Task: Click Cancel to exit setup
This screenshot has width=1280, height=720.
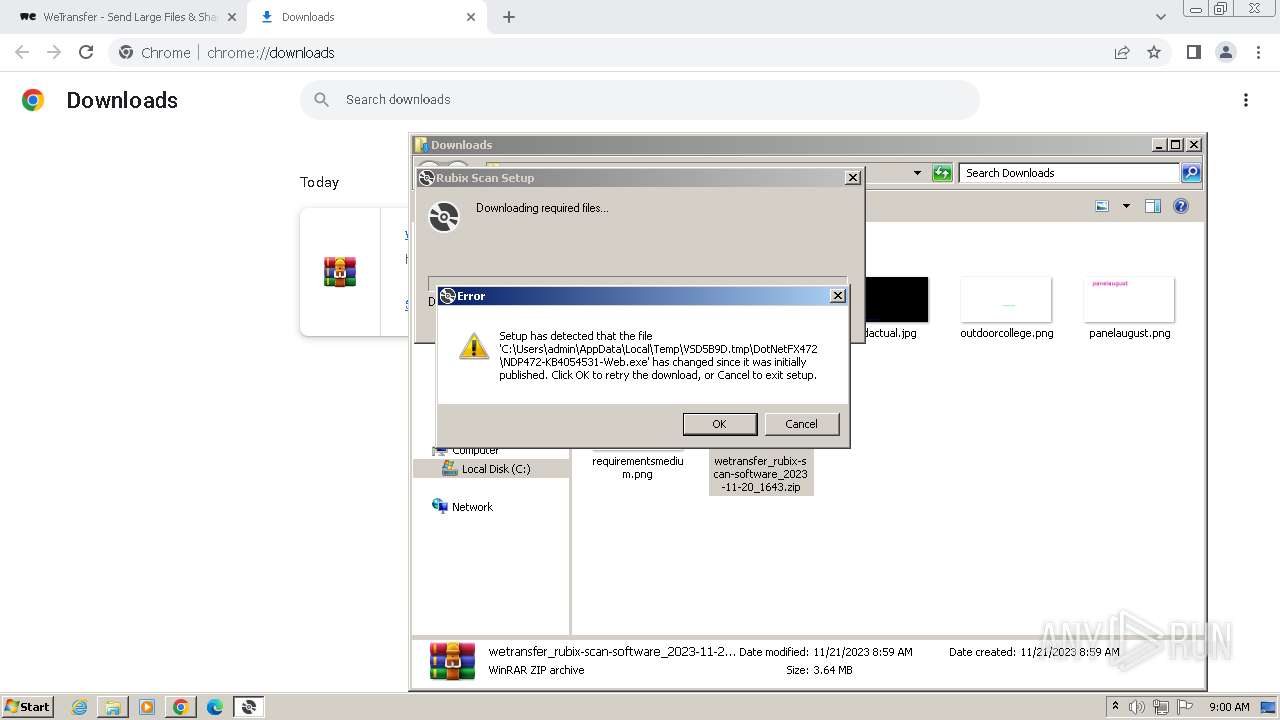Action: coord(801,424)
